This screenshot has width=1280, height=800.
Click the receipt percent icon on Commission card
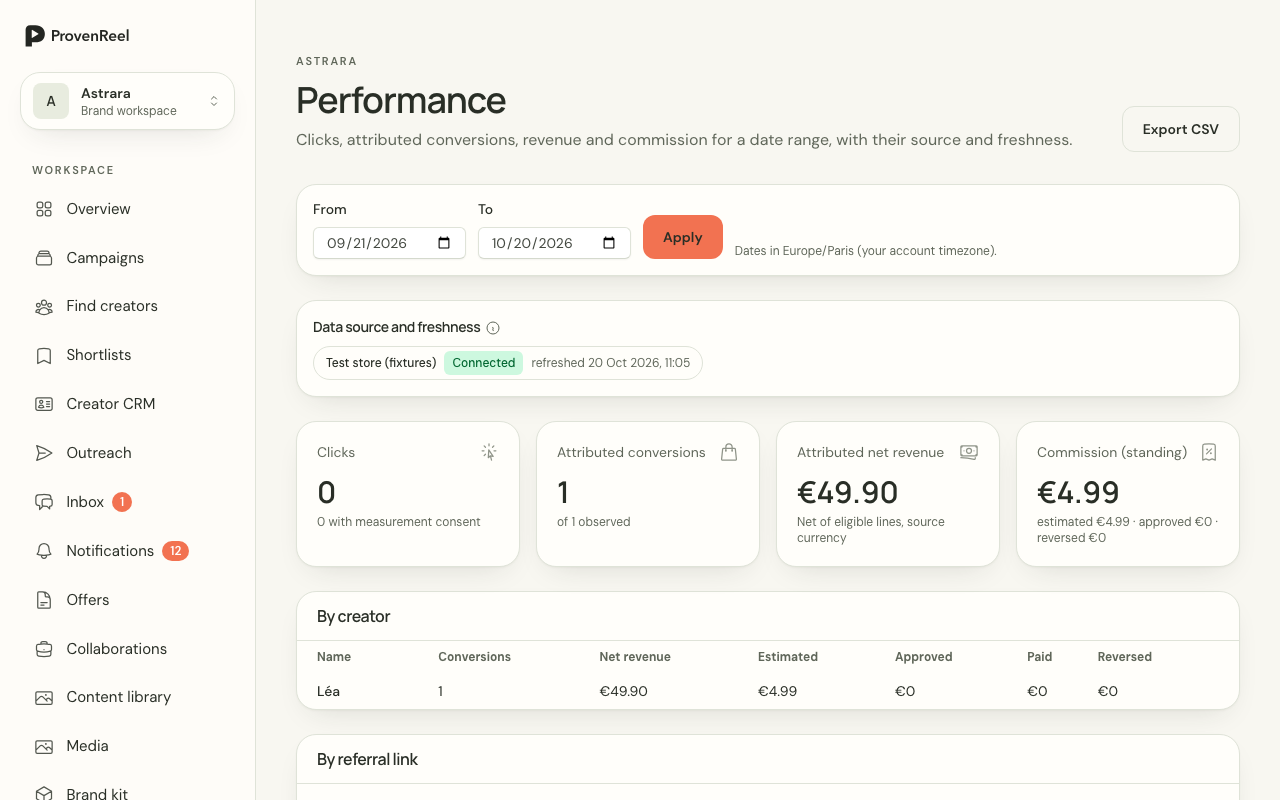[1209, 452]
